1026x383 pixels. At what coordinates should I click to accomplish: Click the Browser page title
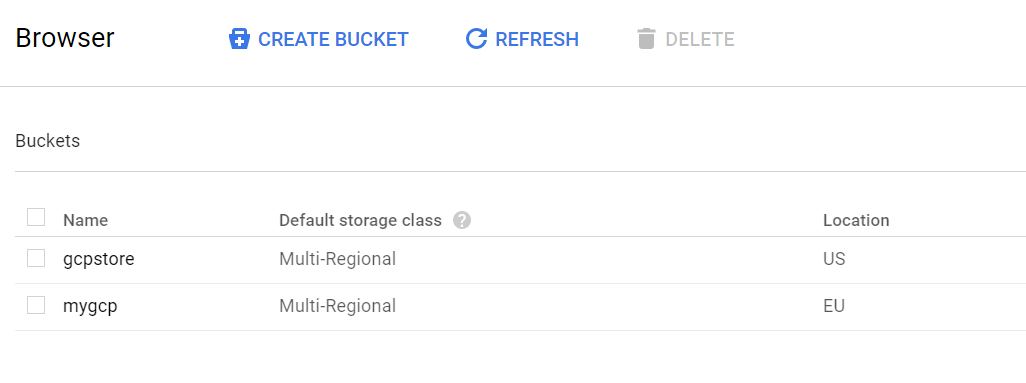point(65,38)
